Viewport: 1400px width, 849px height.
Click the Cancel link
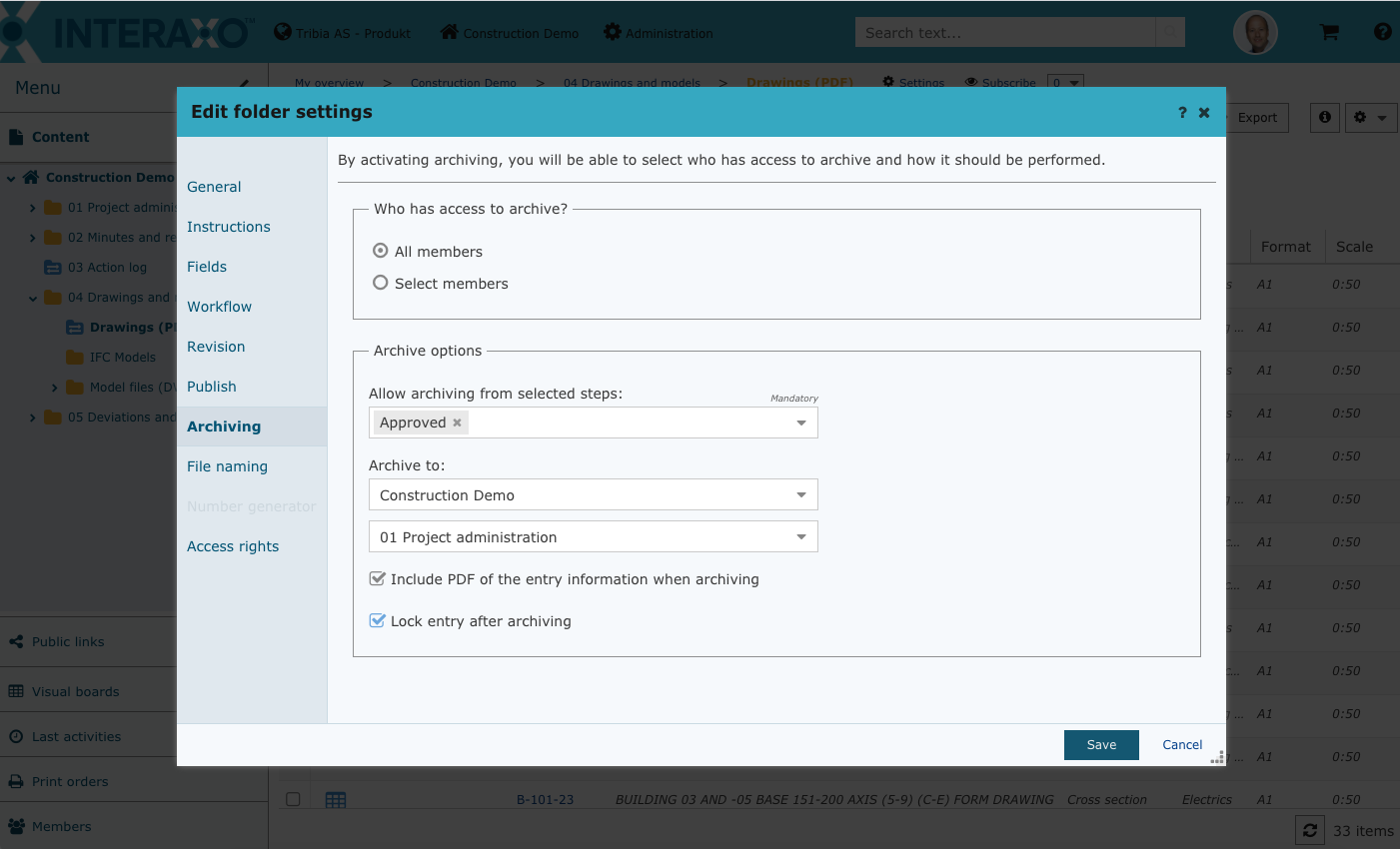click(x=1182, y=745)
